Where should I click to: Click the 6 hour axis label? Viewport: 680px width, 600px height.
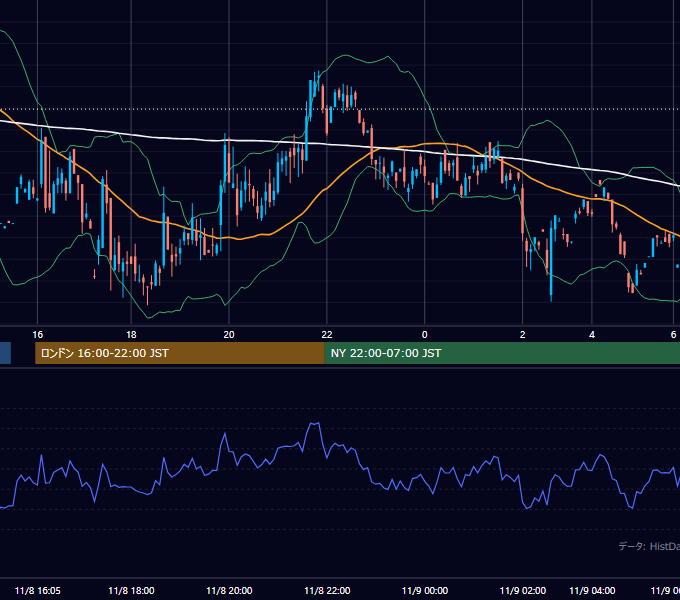[673, 335]
